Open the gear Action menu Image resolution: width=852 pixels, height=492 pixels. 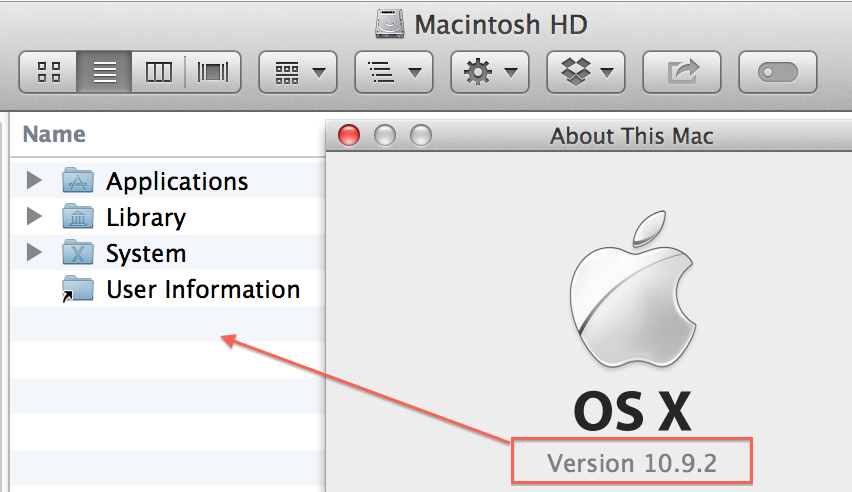pos(490,72)
